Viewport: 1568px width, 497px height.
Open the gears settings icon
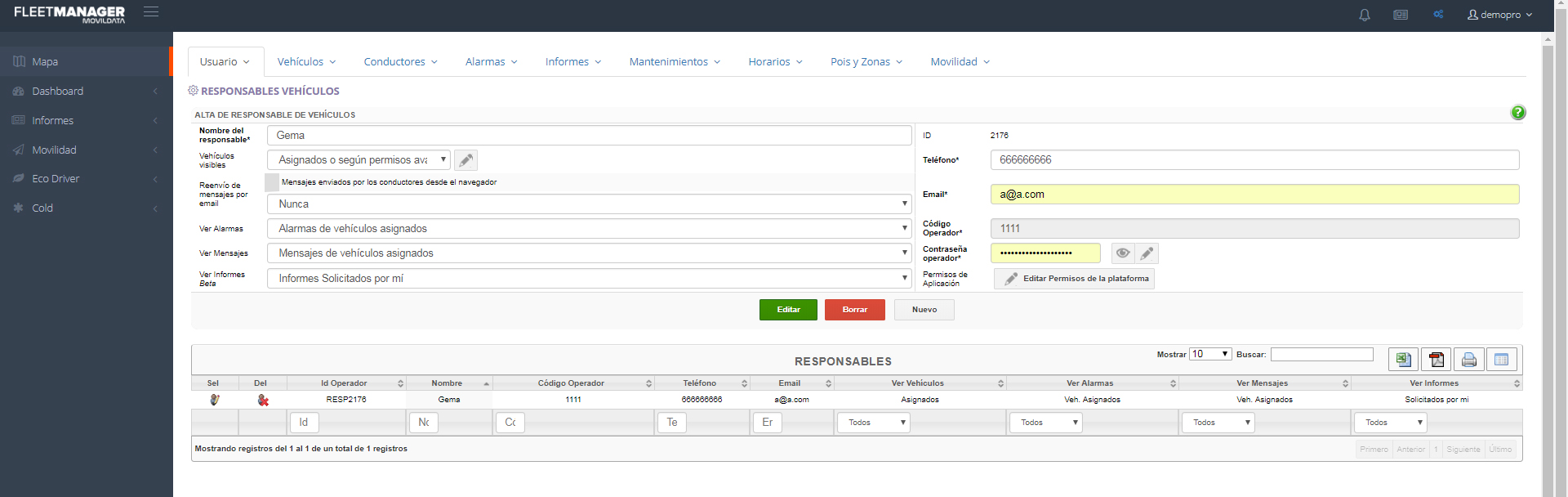tap(1438, 15)
